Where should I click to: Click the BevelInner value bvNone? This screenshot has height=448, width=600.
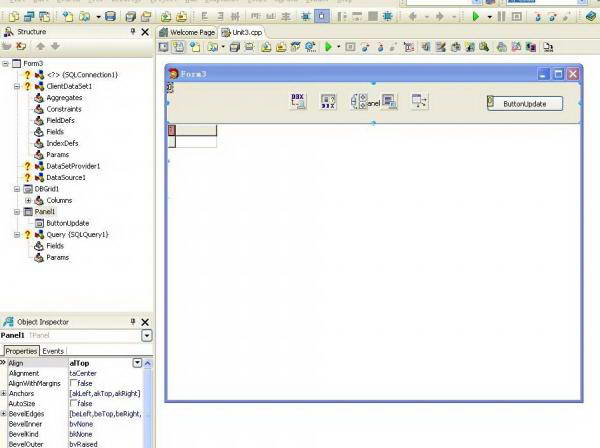coord(81,424)
